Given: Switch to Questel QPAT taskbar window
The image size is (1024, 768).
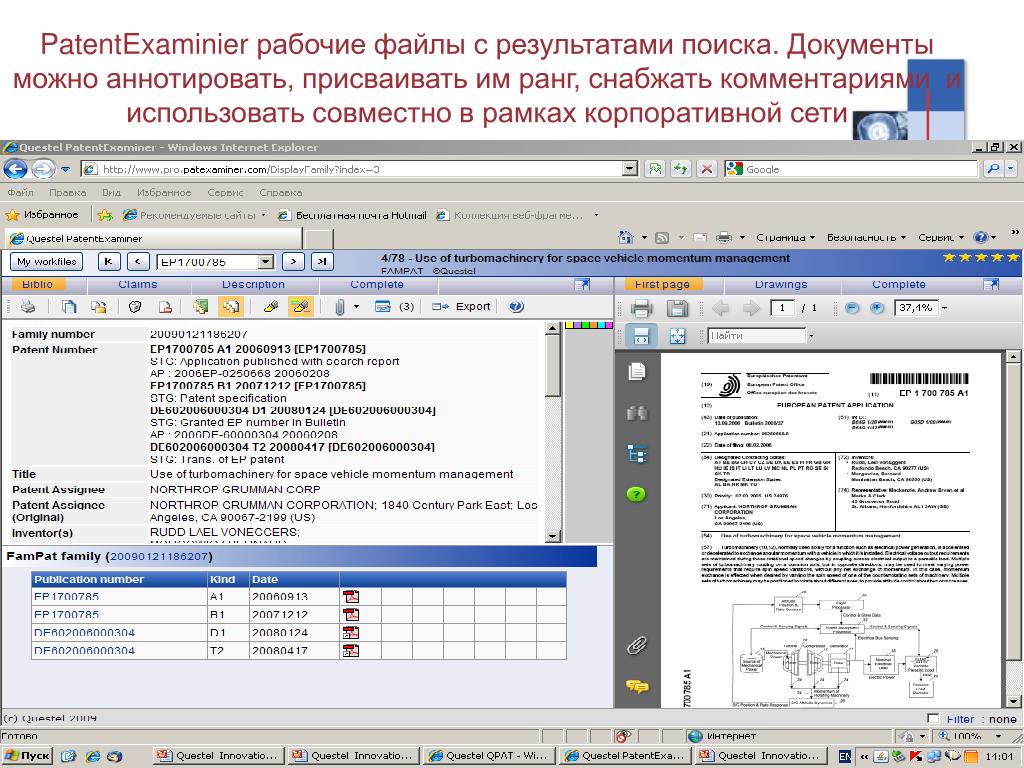Looking at the screenshot, I should (x=489, y=756).
